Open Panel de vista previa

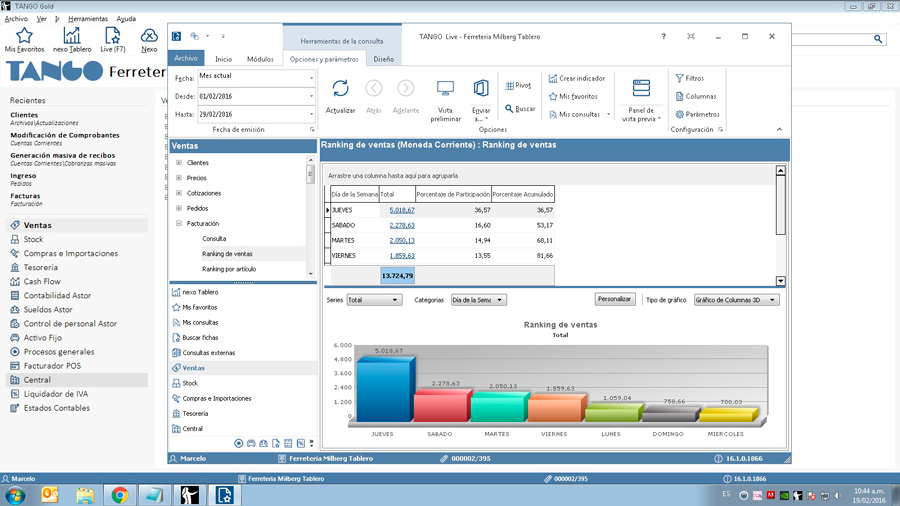pyautogui.click(x=641, y=100)
